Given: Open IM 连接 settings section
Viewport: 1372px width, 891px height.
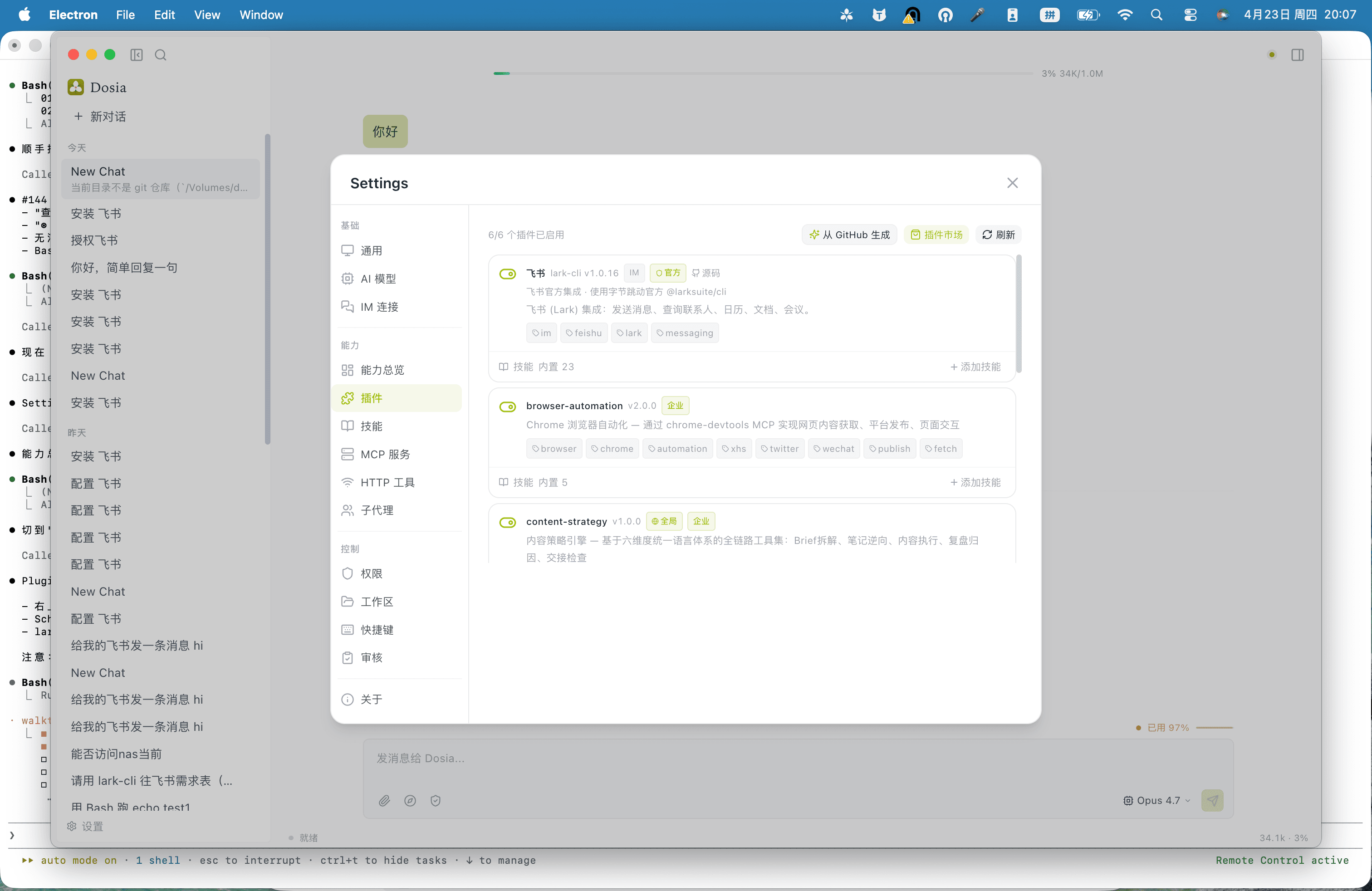Looking at the screenshot, I should [397, 307].
